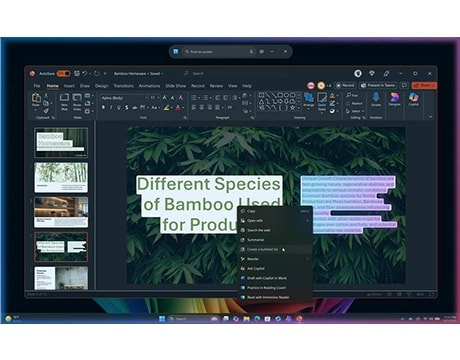The image size is (460, 360).
Task: Toggle Underline formatting
Action: 119,107
